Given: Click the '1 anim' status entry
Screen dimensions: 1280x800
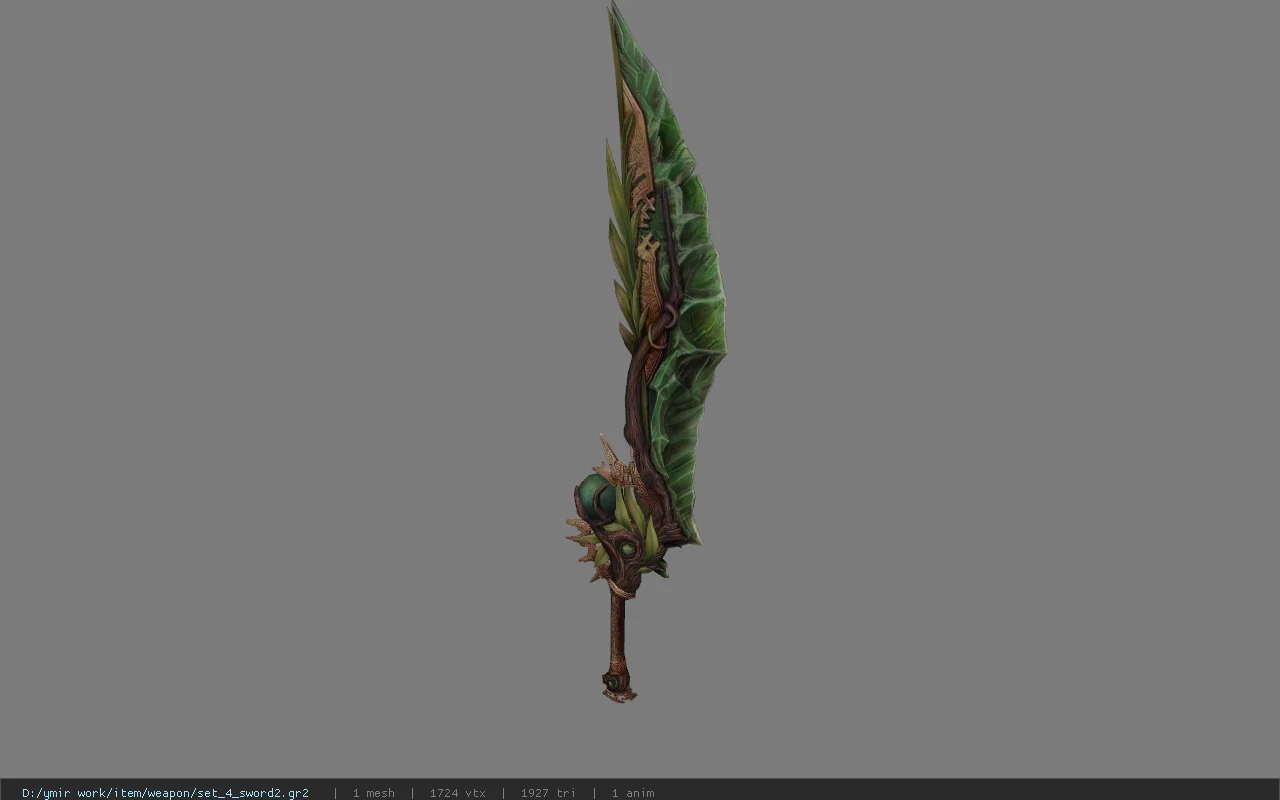Looking at the screenshot, I should (633, 793).
